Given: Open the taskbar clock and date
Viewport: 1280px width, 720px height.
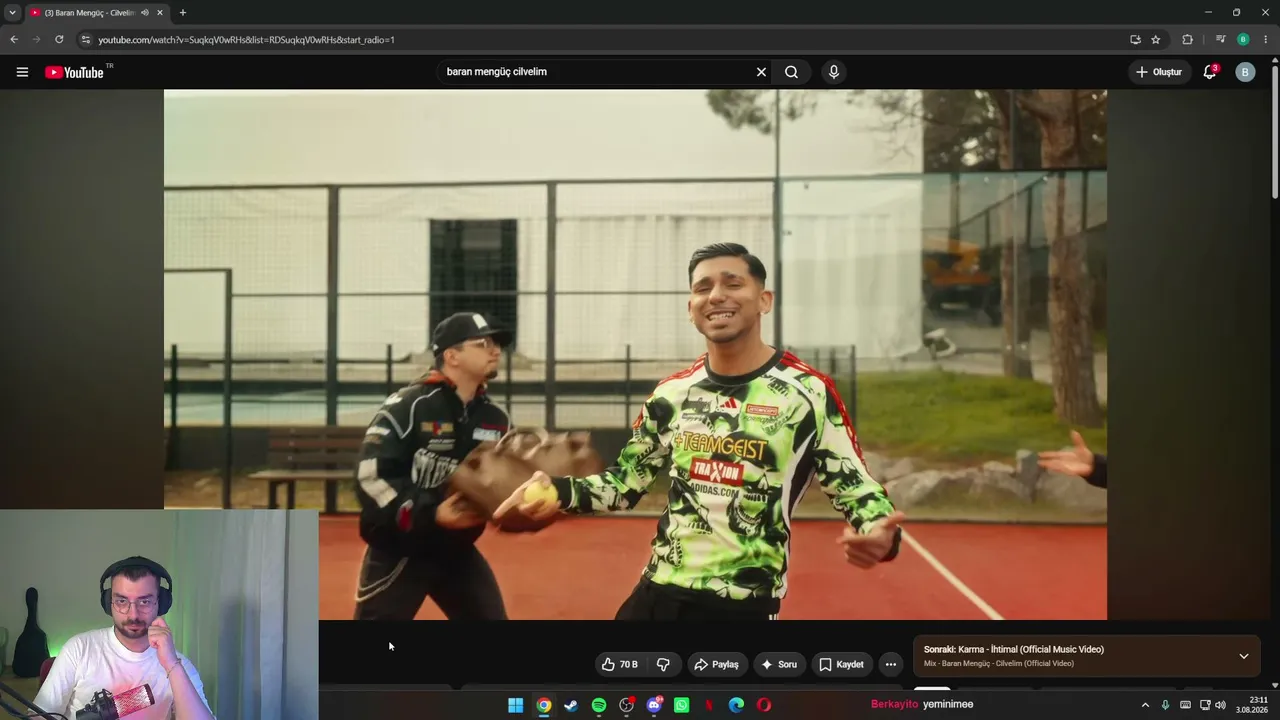Looking at the screenshot, I should [1253, 705].
